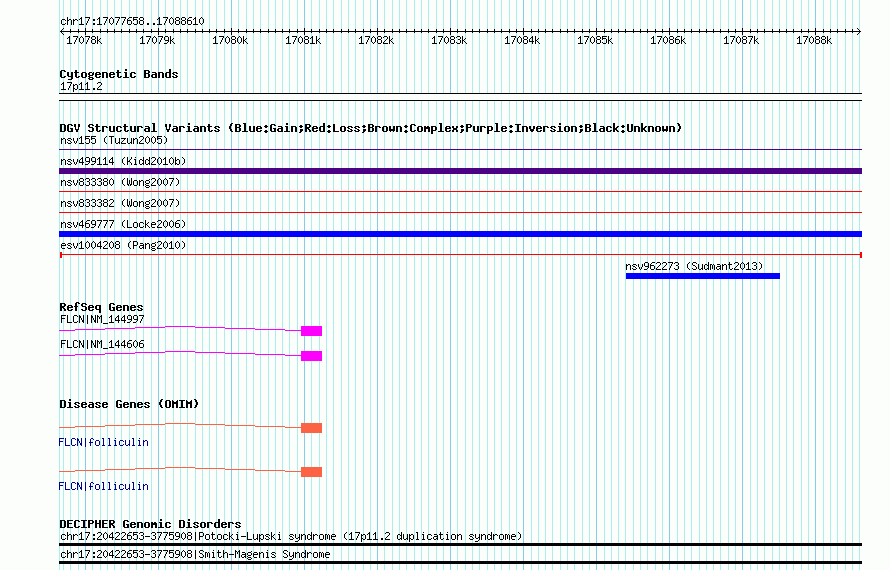Select the 17p11.2 band label
This screenshot has width=890, height=570.
[81, 86]
